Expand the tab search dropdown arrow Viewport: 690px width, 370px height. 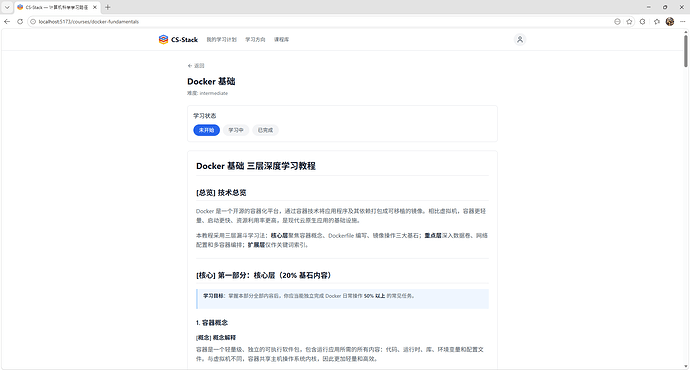(7, 7)
